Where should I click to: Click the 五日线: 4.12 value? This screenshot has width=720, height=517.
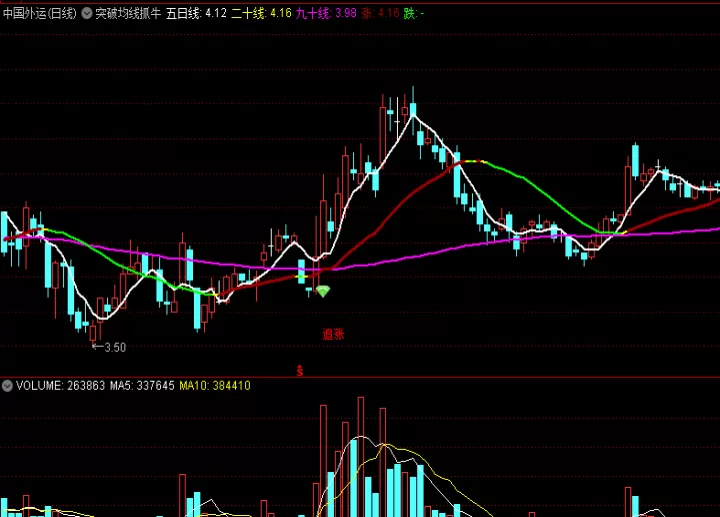tap(196, 13)
